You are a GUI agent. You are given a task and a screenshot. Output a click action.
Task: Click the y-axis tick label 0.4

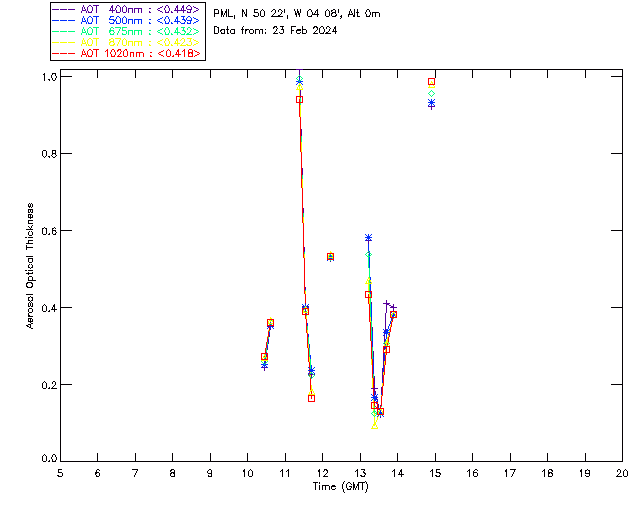pos(49,307)
